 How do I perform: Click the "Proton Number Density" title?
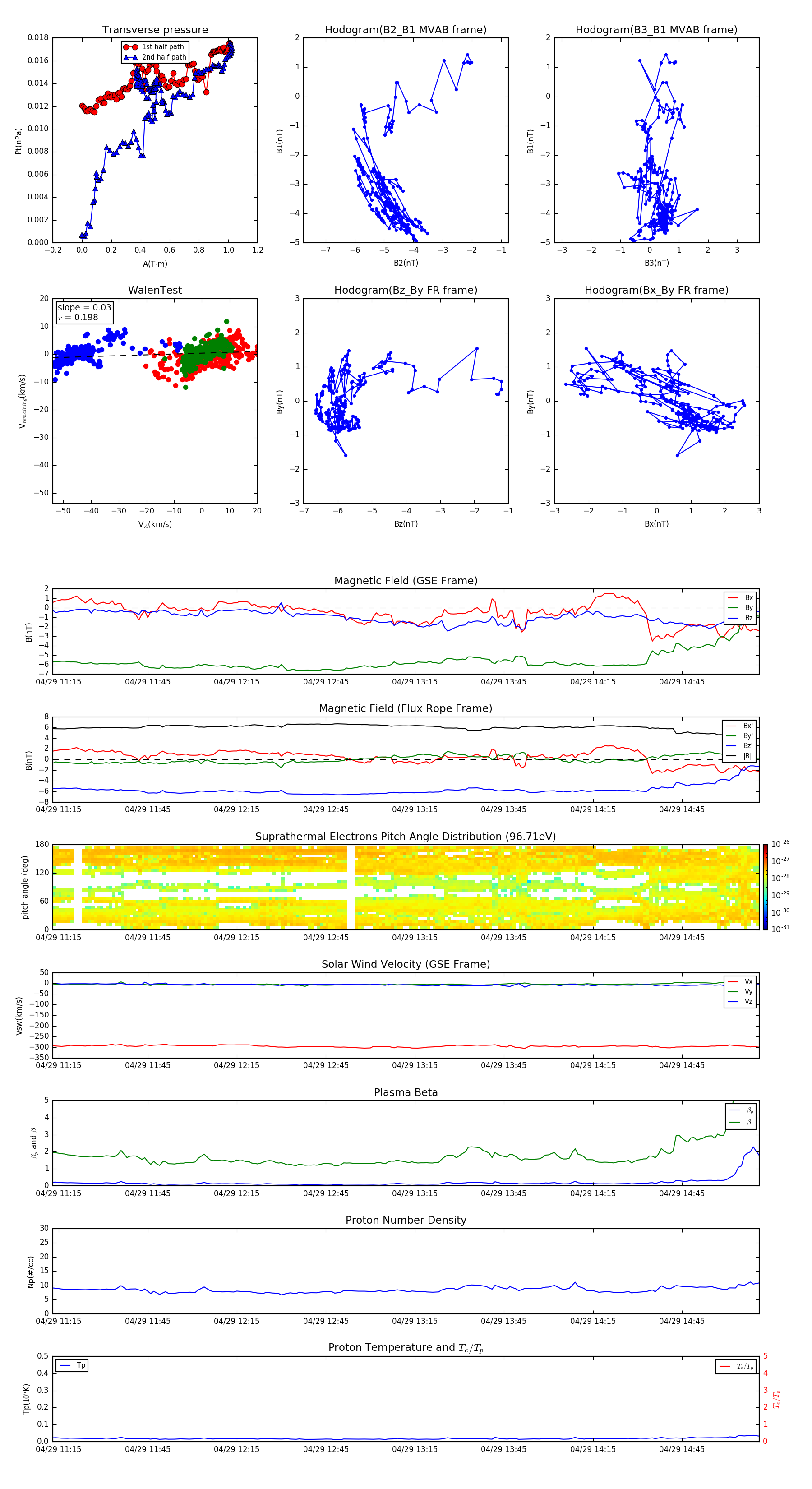[406, 1220]
